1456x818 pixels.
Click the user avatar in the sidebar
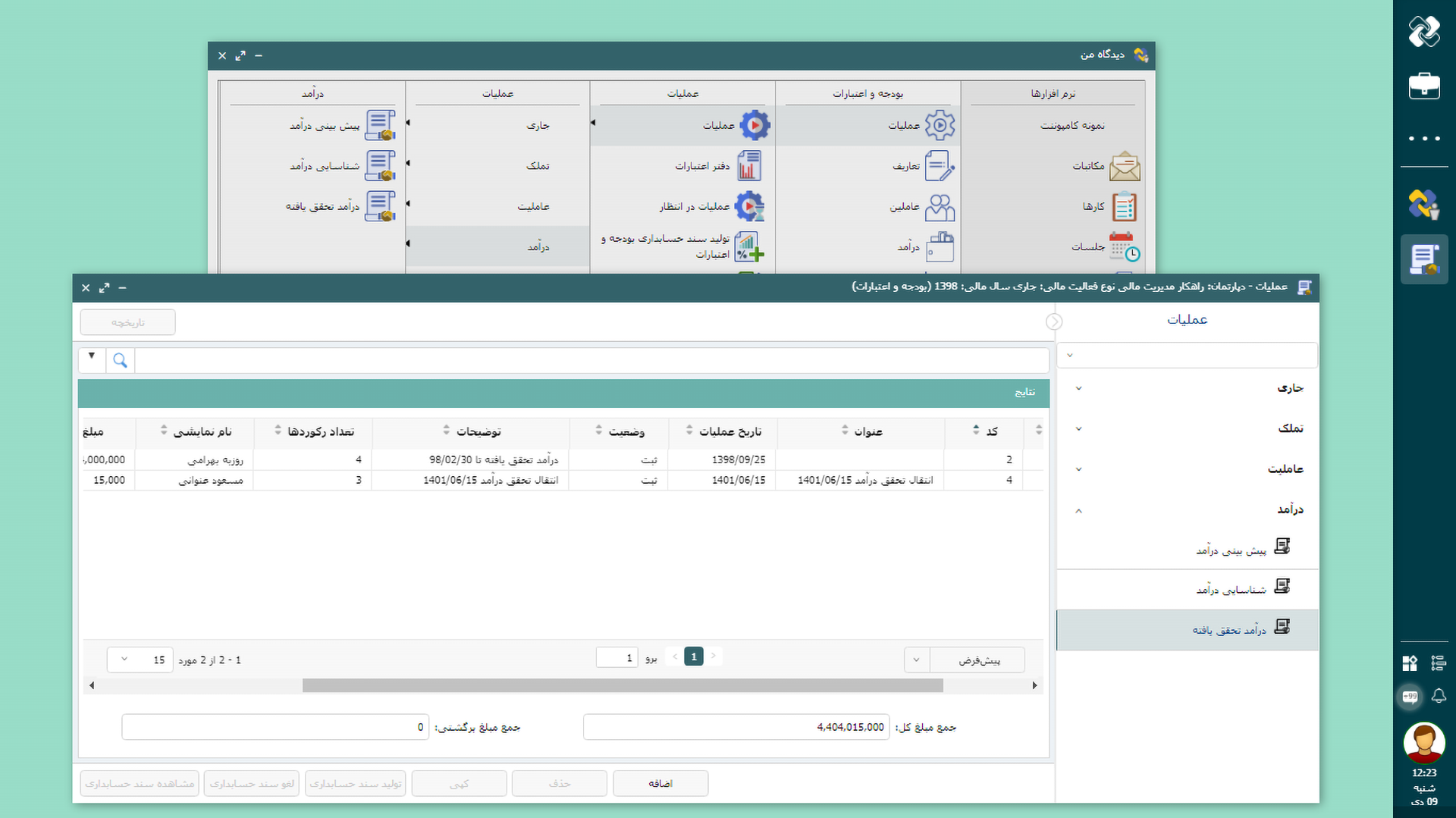click(x=1423, y=742)
